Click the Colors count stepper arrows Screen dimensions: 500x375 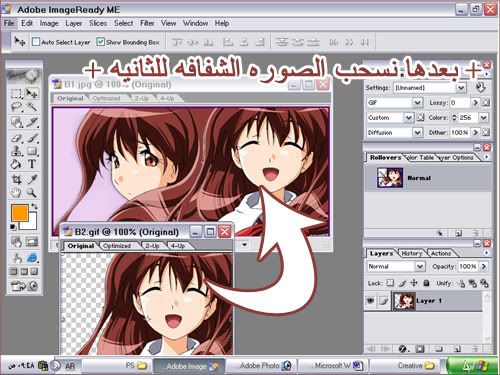[454, 117]
